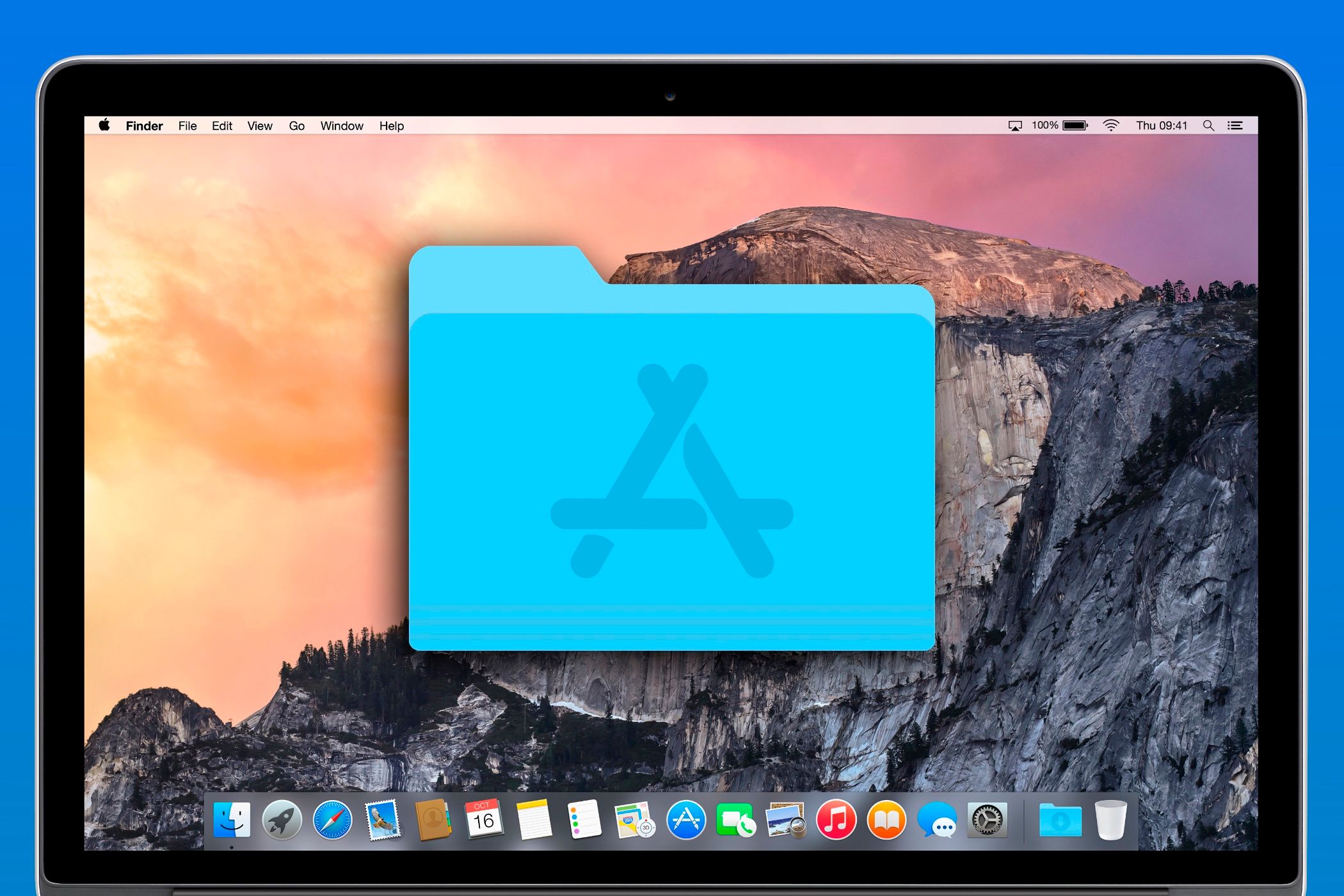Open Notification Center

pyautogui.click(x=1235, y=125)
